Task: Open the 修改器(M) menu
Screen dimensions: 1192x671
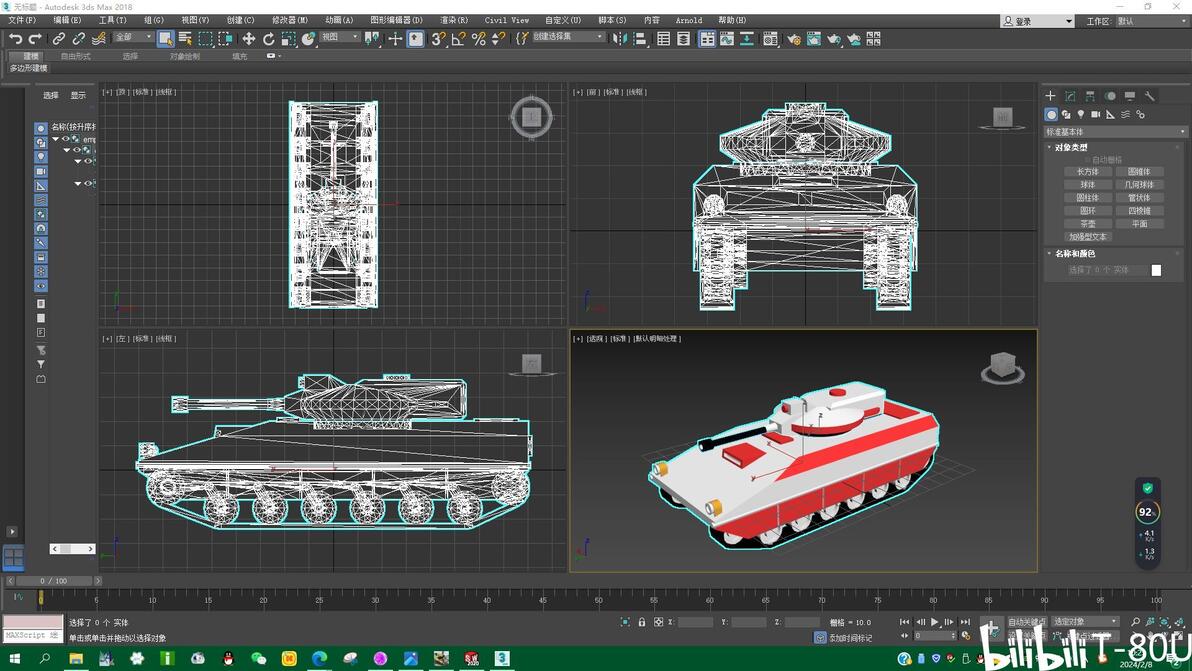Action: (290, 21)
